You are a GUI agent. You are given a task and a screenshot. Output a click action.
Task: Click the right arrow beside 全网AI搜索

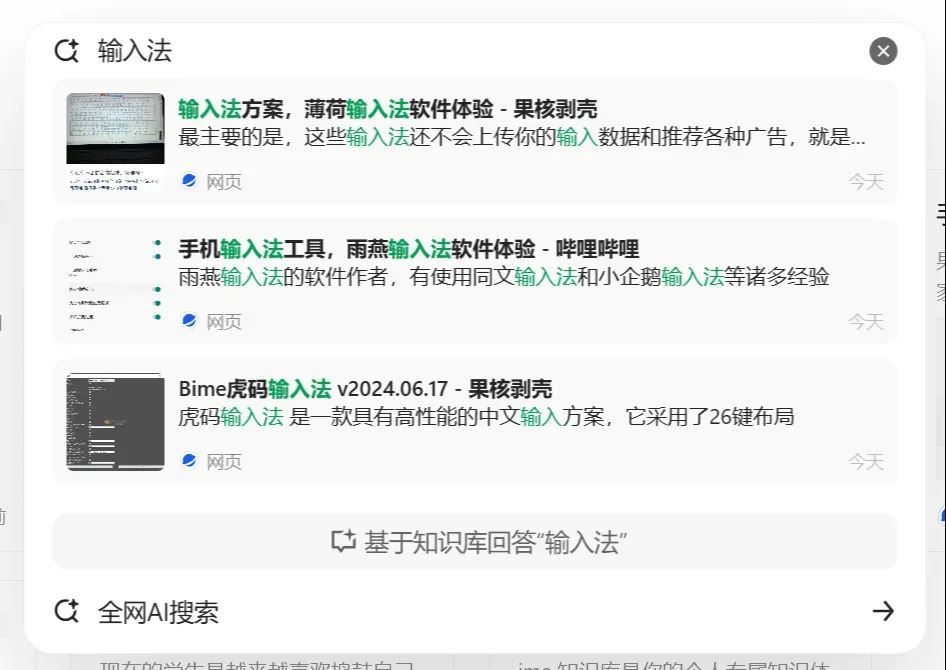point(883,611)
